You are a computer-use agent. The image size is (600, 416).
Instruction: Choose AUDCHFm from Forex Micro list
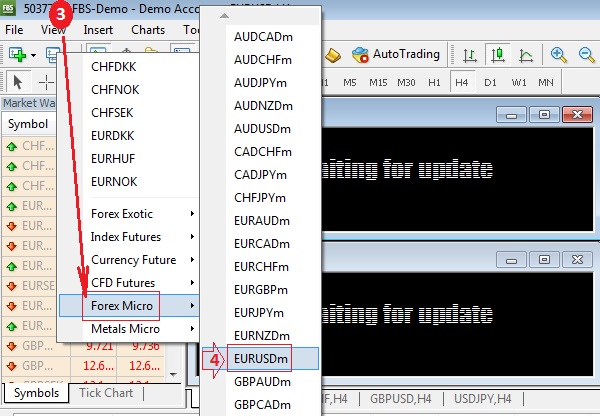pos(260,60)
